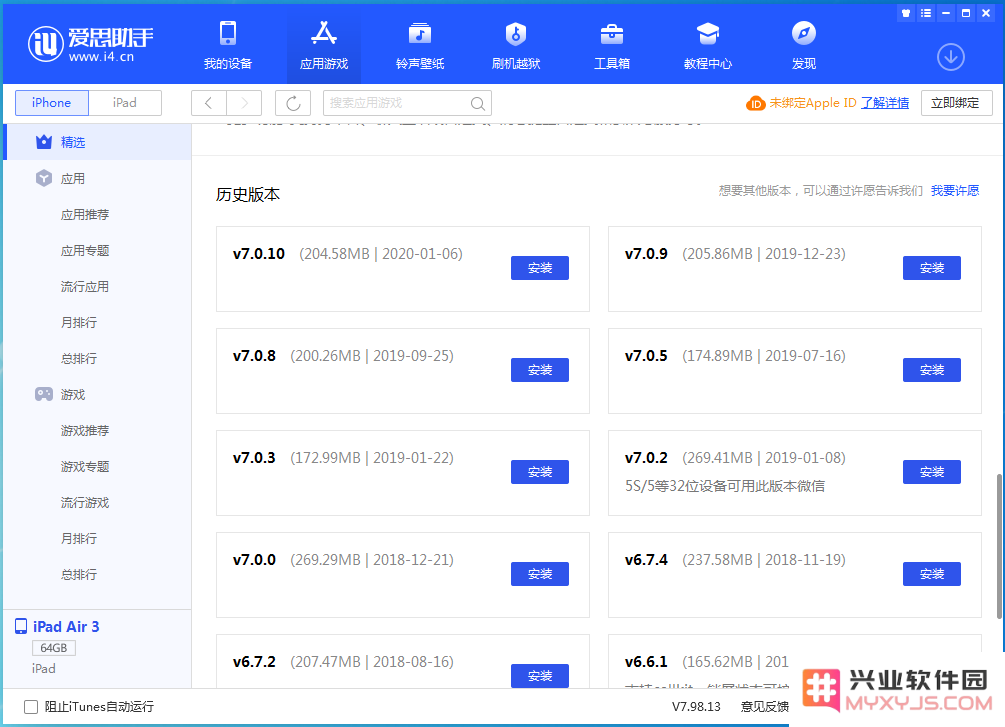Select 精选 featured in the sidebar

click(x=97, y=142)
